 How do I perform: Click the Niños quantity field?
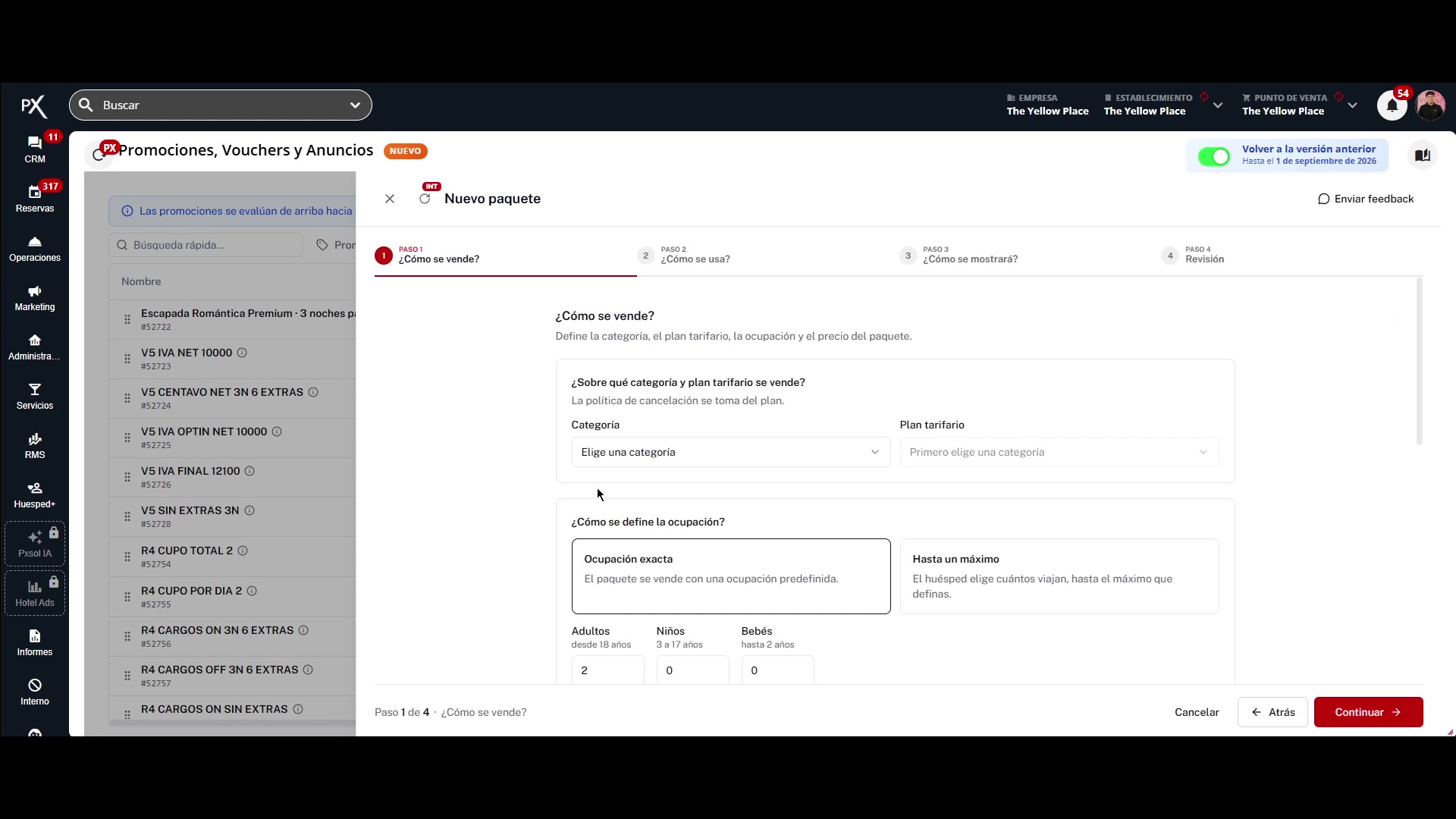coord(692,670)
